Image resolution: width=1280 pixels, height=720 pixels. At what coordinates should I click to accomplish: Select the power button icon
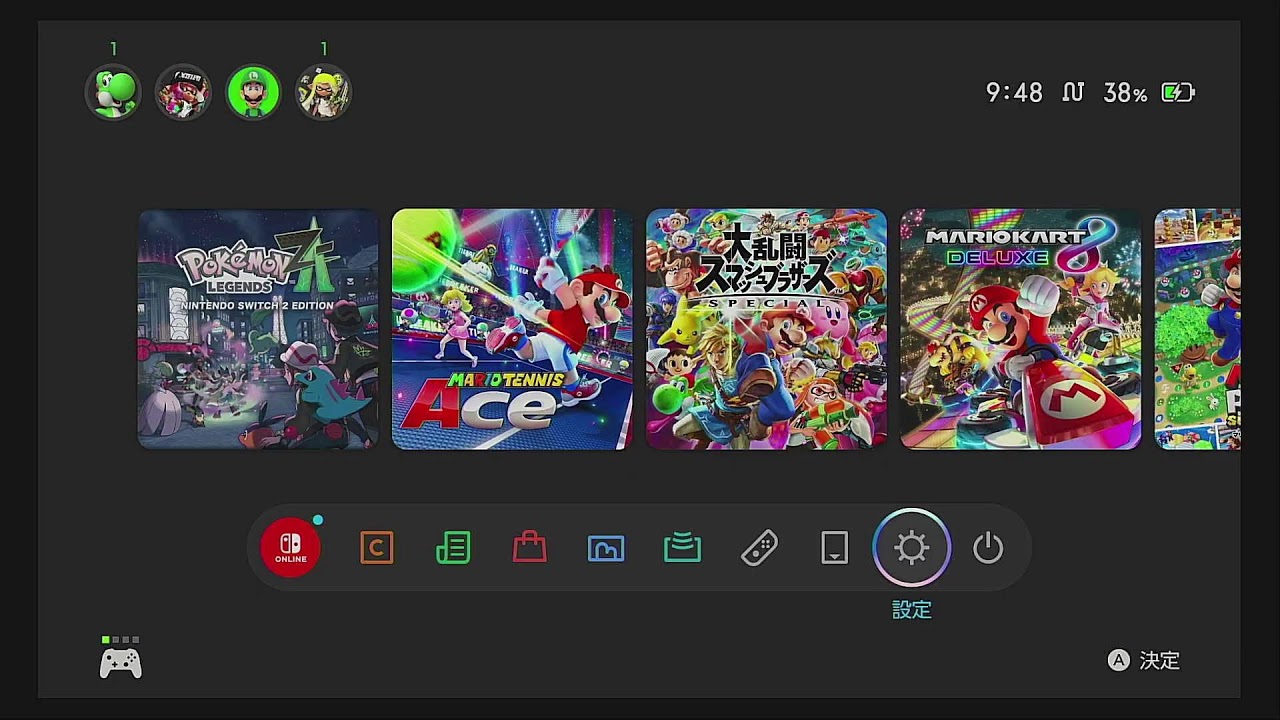[x=988, y=548]
